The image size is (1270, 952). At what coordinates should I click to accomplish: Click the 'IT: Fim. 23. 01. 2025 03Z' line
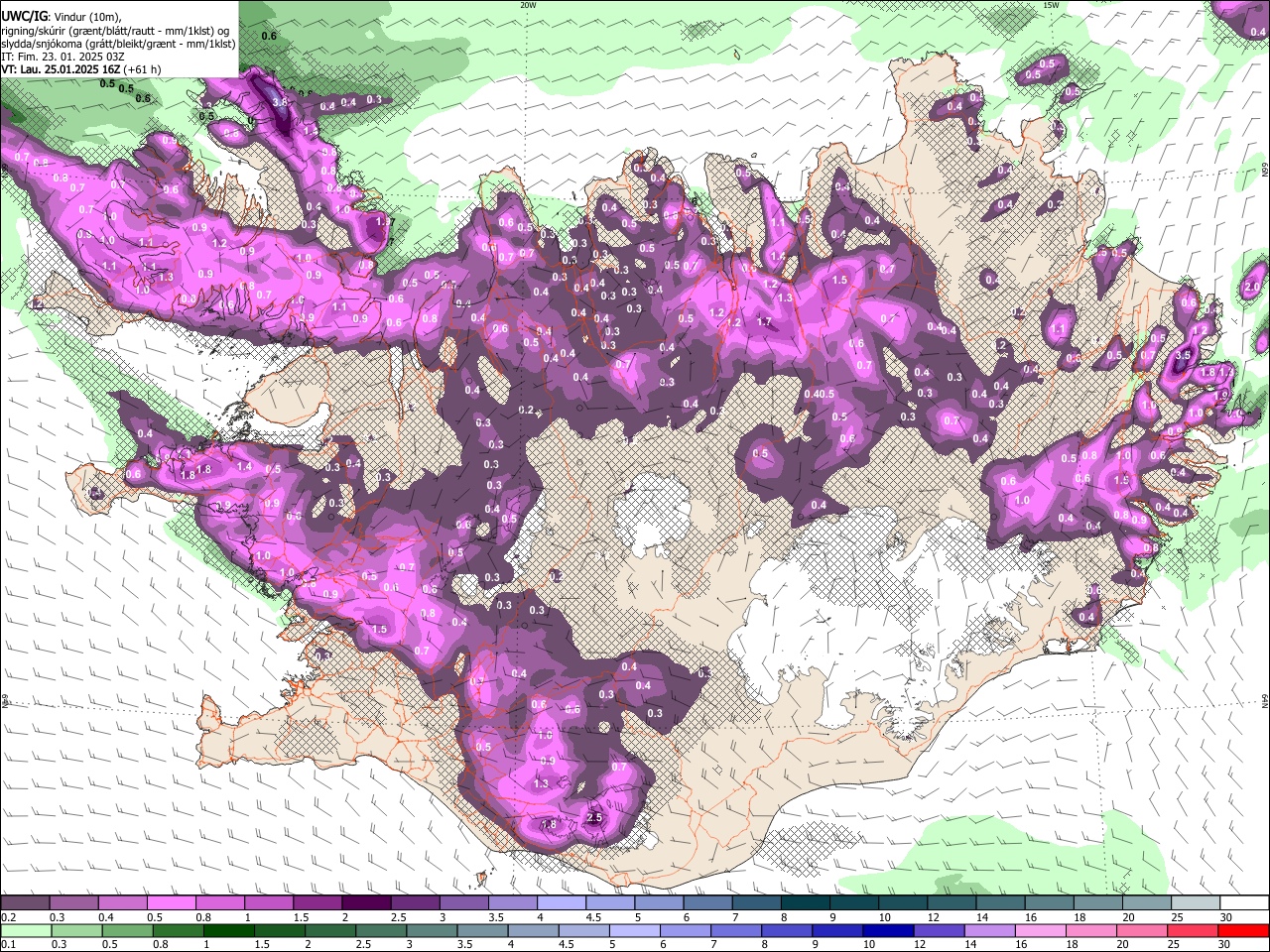(63, 57)
